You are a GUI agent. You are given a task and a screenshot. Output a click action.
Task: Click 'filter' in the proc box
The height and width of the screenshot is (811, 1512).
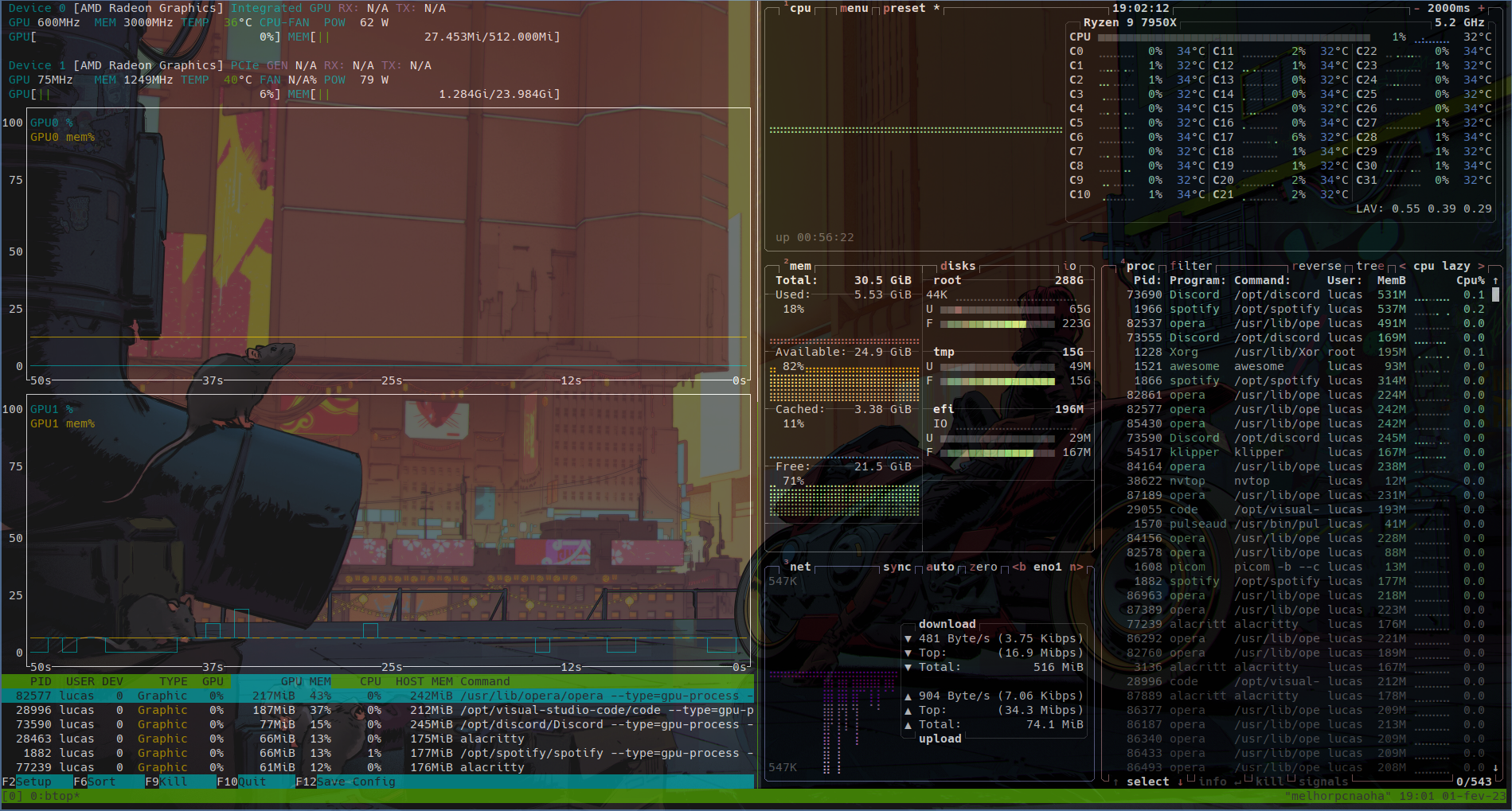(x=1191, y=266)
